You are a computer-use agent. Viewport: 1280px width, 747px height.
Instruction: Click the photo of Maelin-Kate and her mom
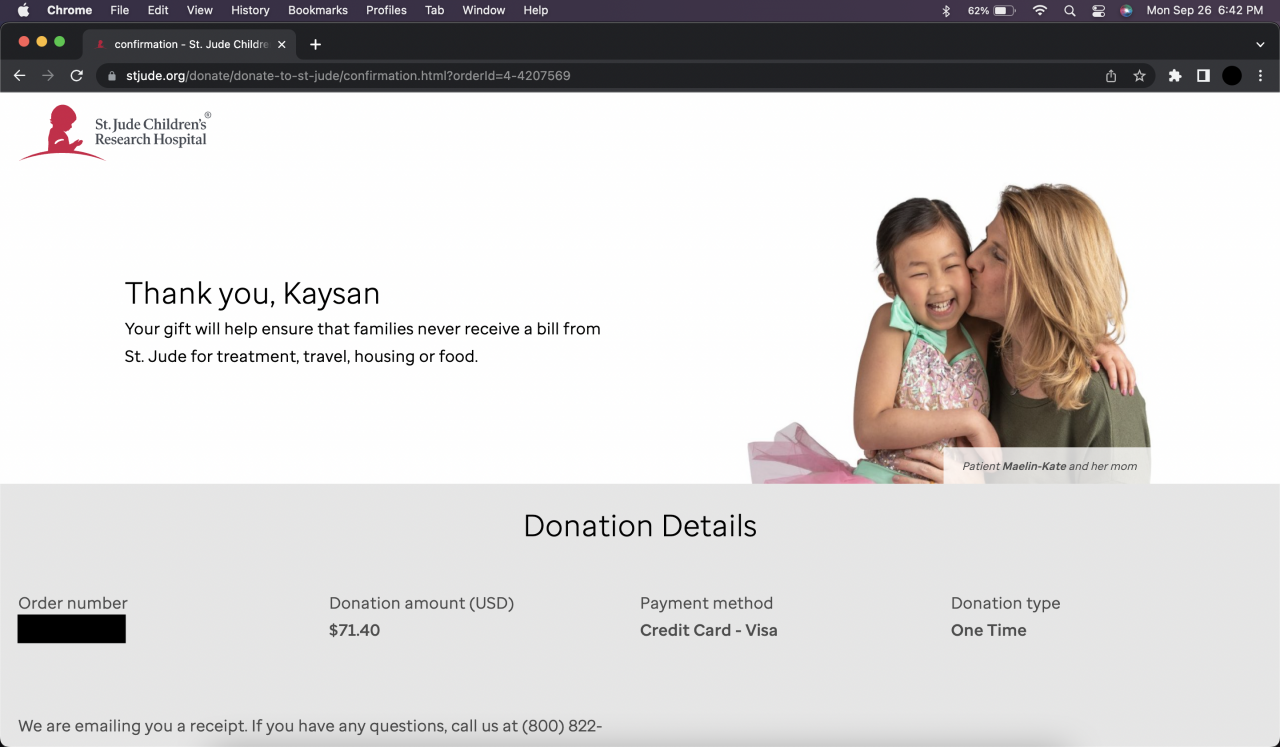(x=950, y=333)
